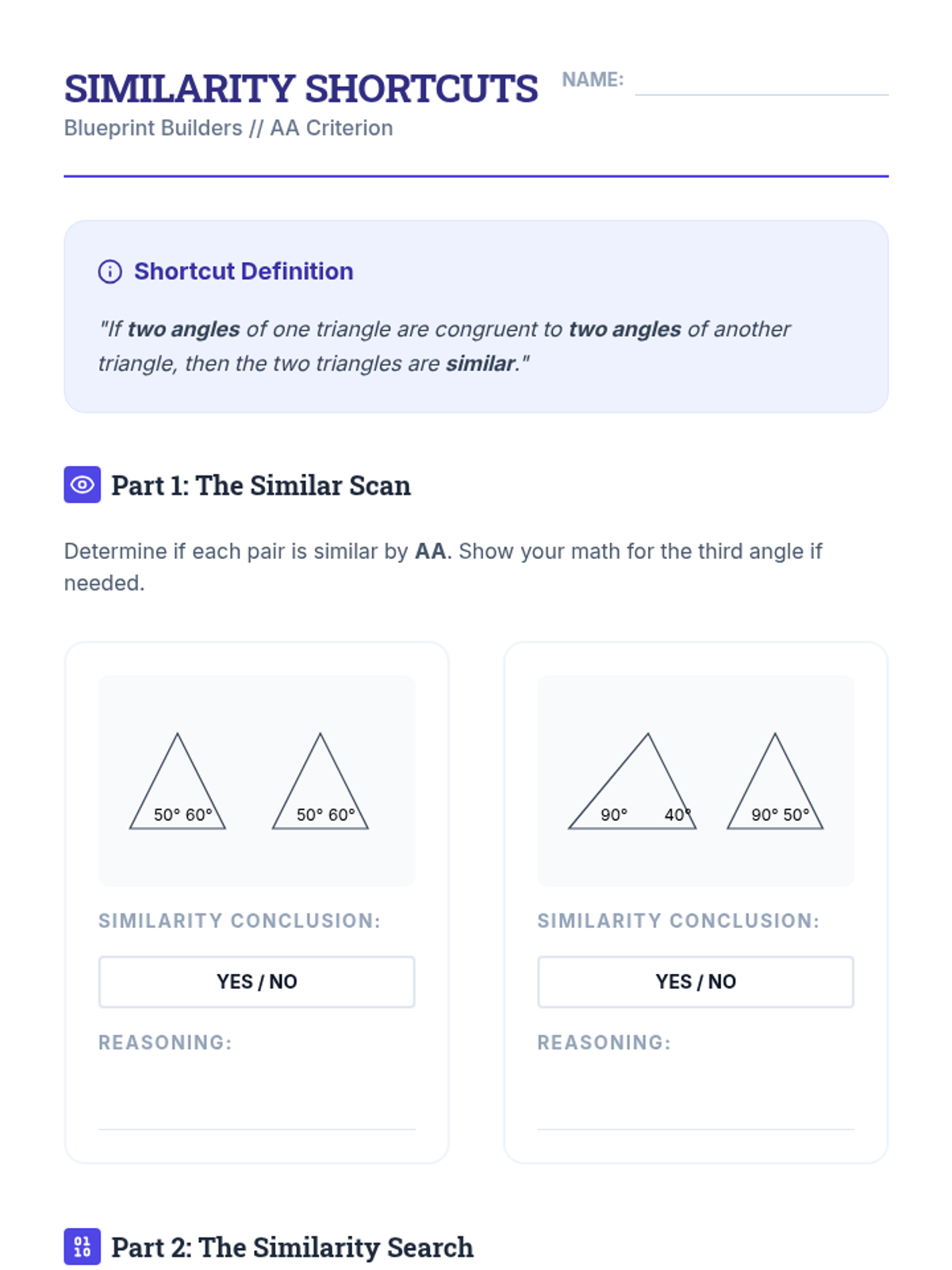This screenshot has height=1270, width=952.
Task: Click Part 2: The Similarity Search heading
Action: tap(292, 1247)
